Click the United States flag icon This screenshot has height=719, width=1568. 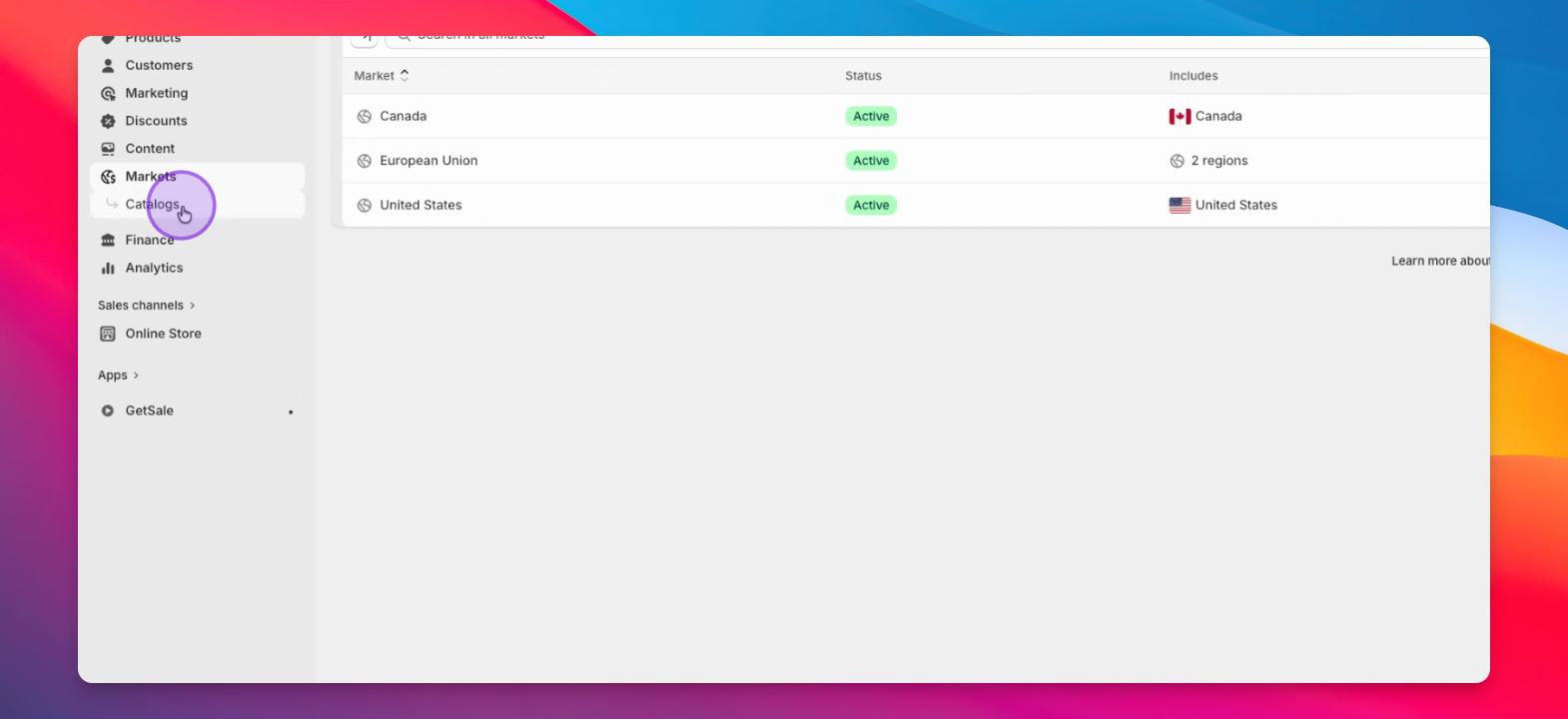coord(1179,206)
